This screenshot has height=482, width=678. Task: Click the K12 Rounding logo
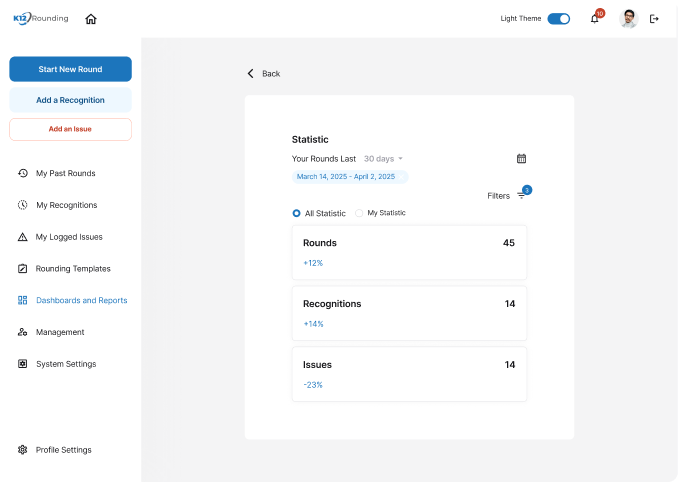click(41, 18)
